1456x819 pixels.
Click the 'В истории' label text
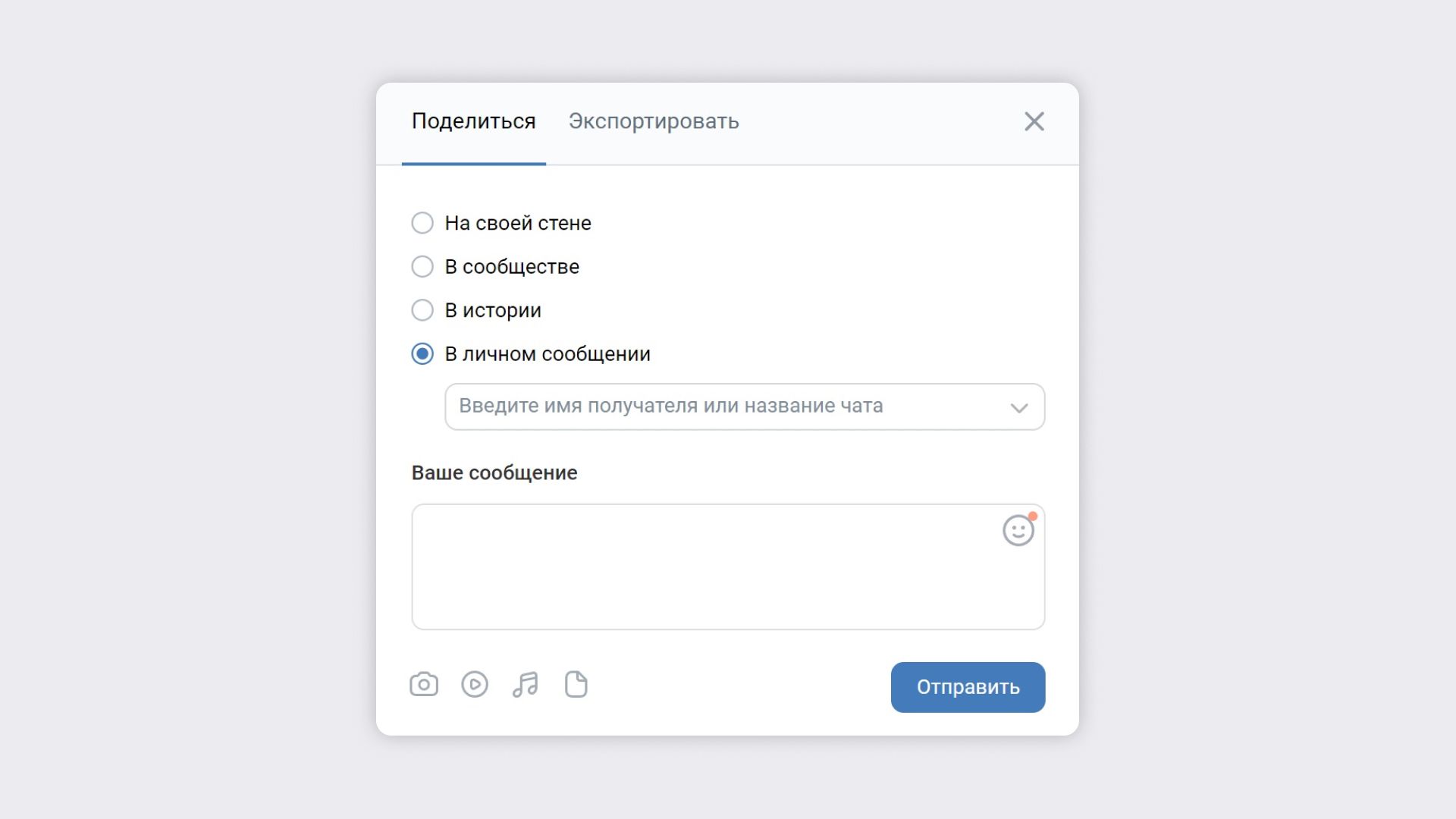(x=493, y=310)
